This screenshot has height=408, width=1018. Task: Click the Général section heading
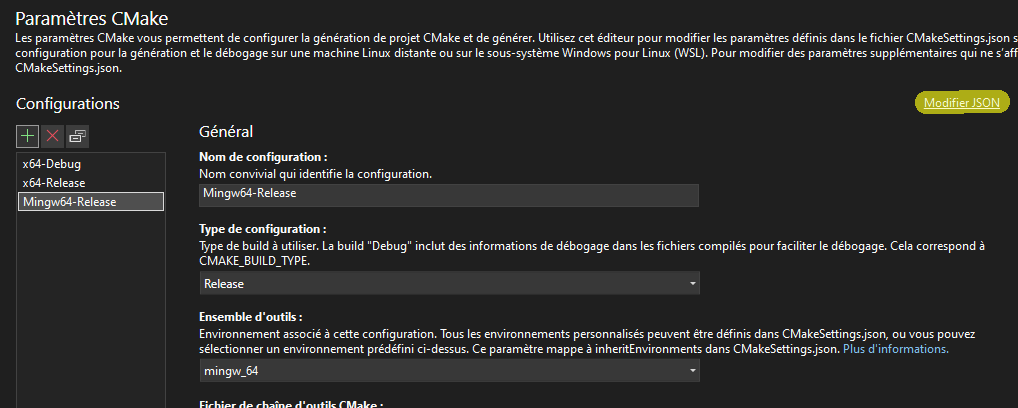(226, 131)
